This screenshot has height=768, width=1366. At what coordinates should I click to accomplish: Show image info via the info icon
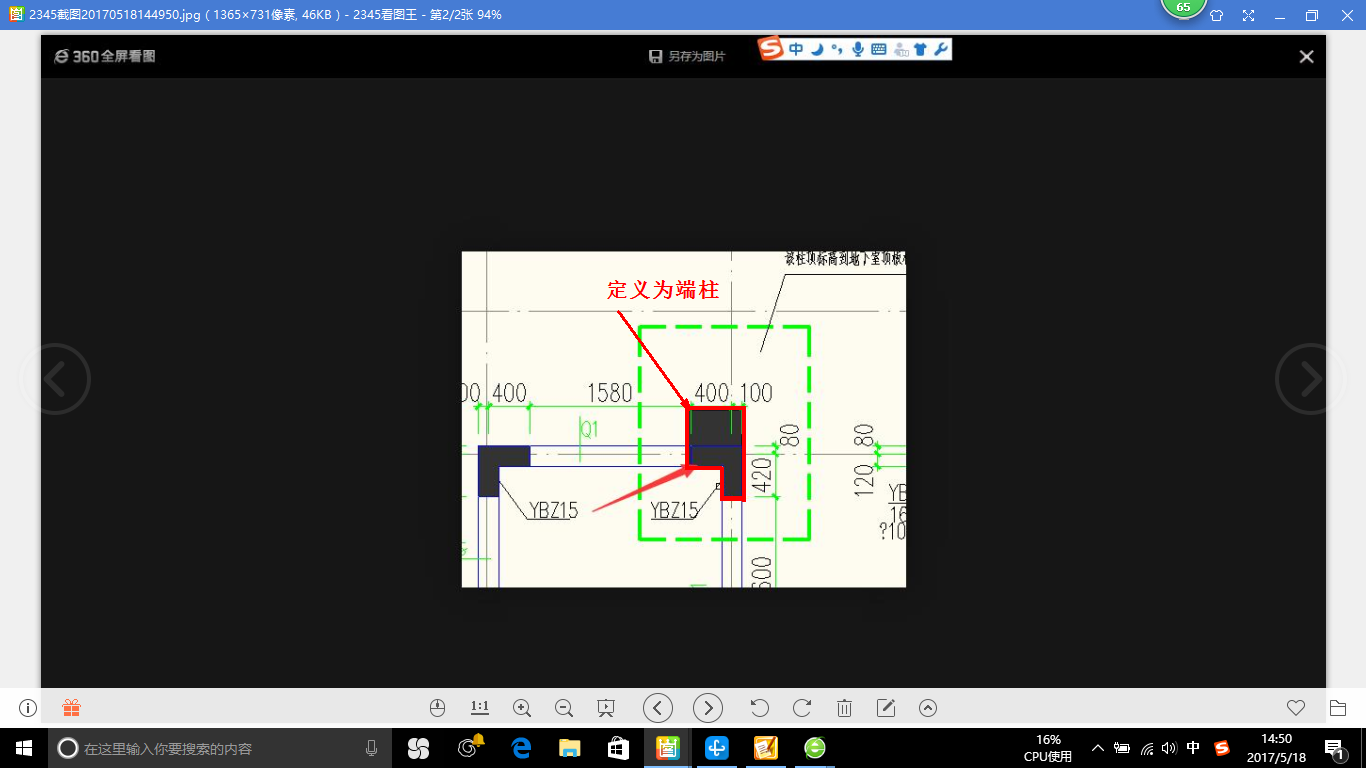[28, 708]
